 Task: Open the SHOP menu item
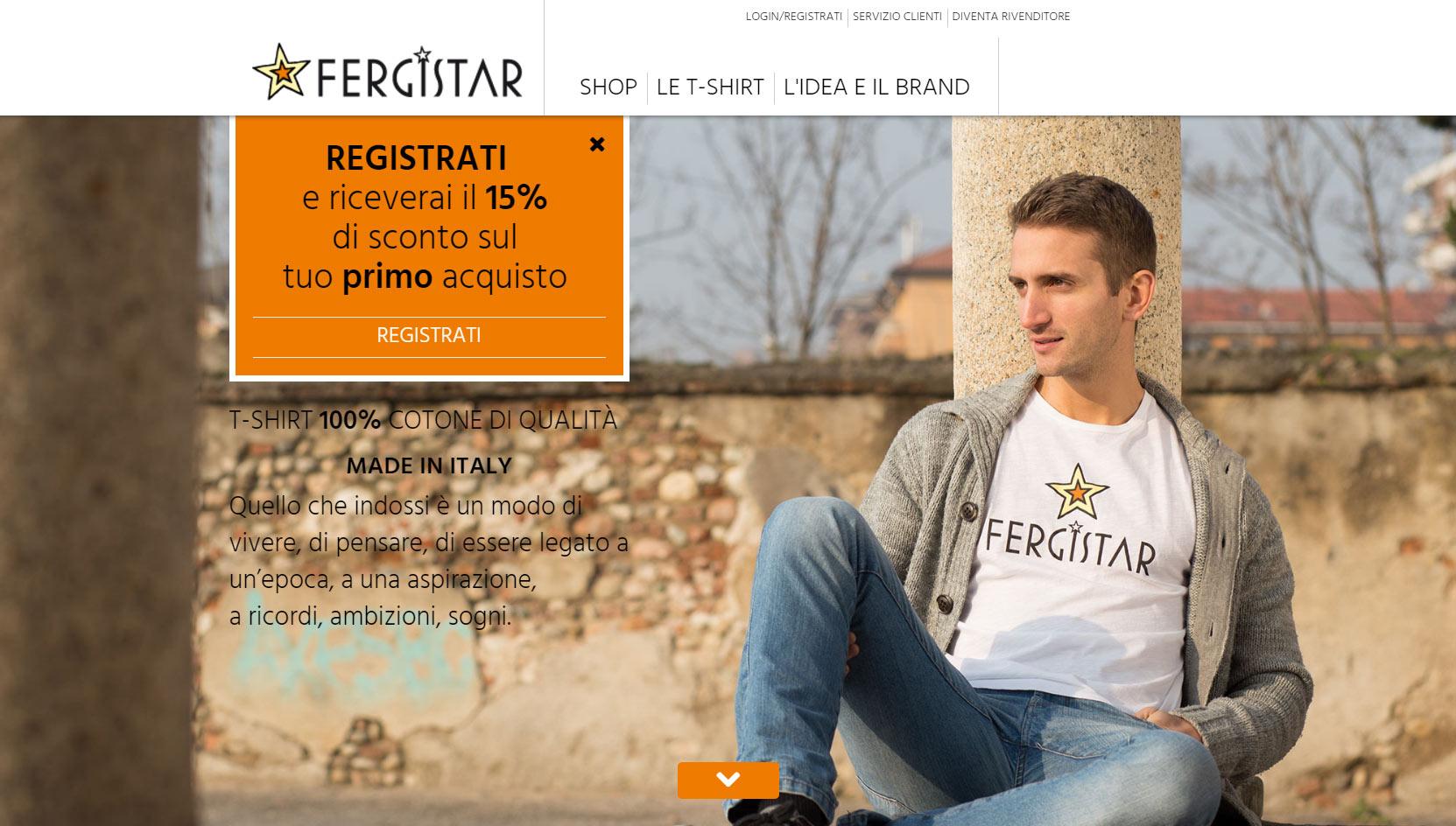pos(608,87)
